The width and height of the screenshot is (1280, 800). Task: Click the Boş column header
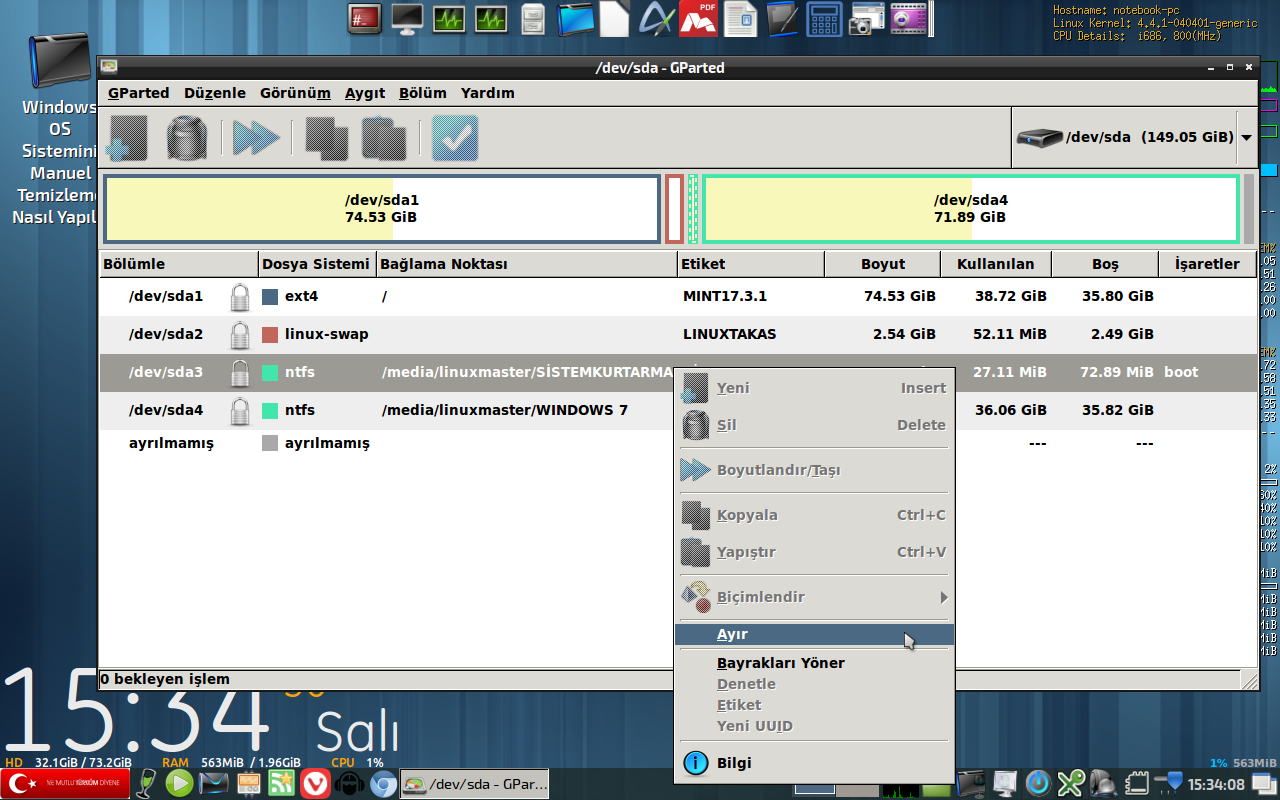[x=1106, y=265]
